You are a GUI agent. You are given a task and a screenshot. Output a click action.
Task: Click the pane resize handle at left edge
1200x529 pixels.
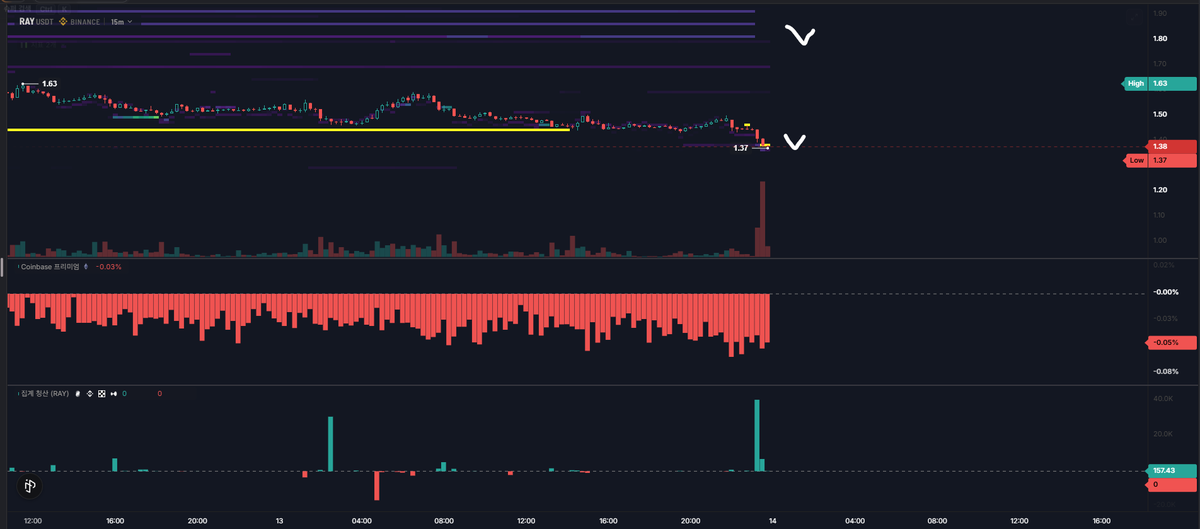(3, 267)
